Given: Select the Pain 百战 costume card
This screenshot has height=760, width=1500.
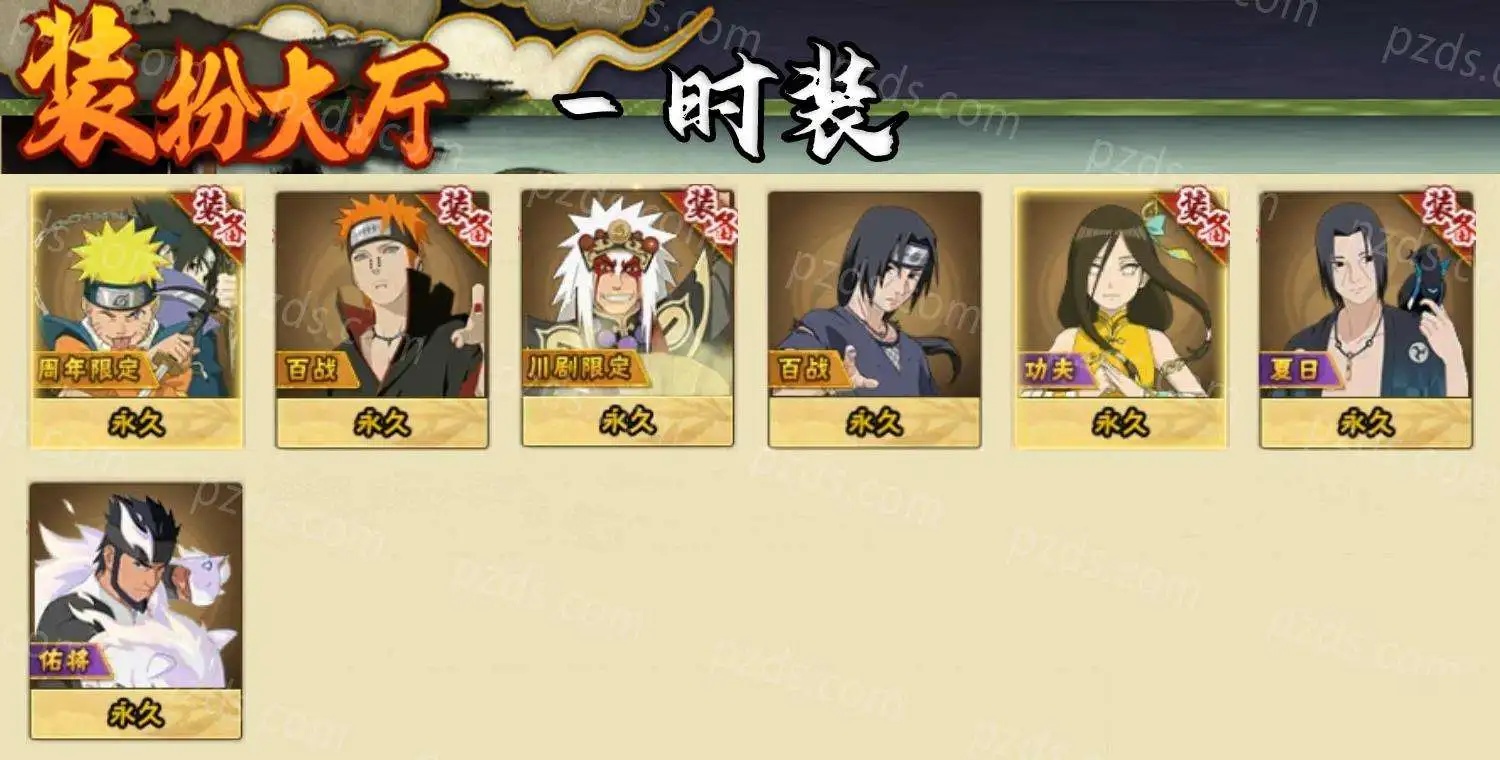Looking at the screenshot, I should (x=382, y=319).
